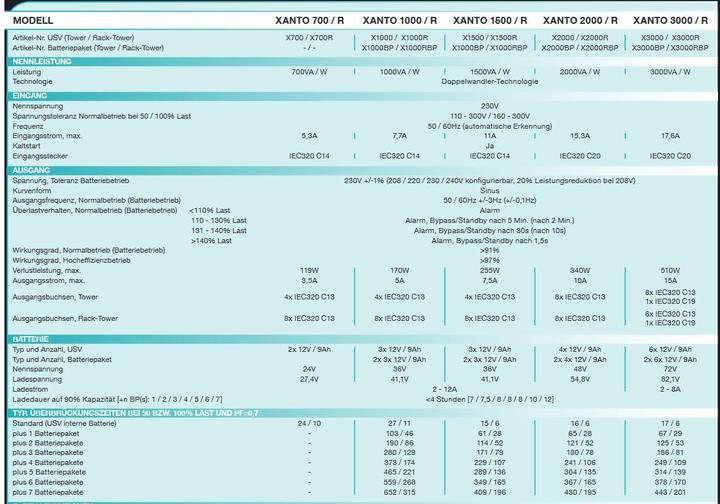
Task: Click the "Technologie" row label
Action: [x=32, y=82]
